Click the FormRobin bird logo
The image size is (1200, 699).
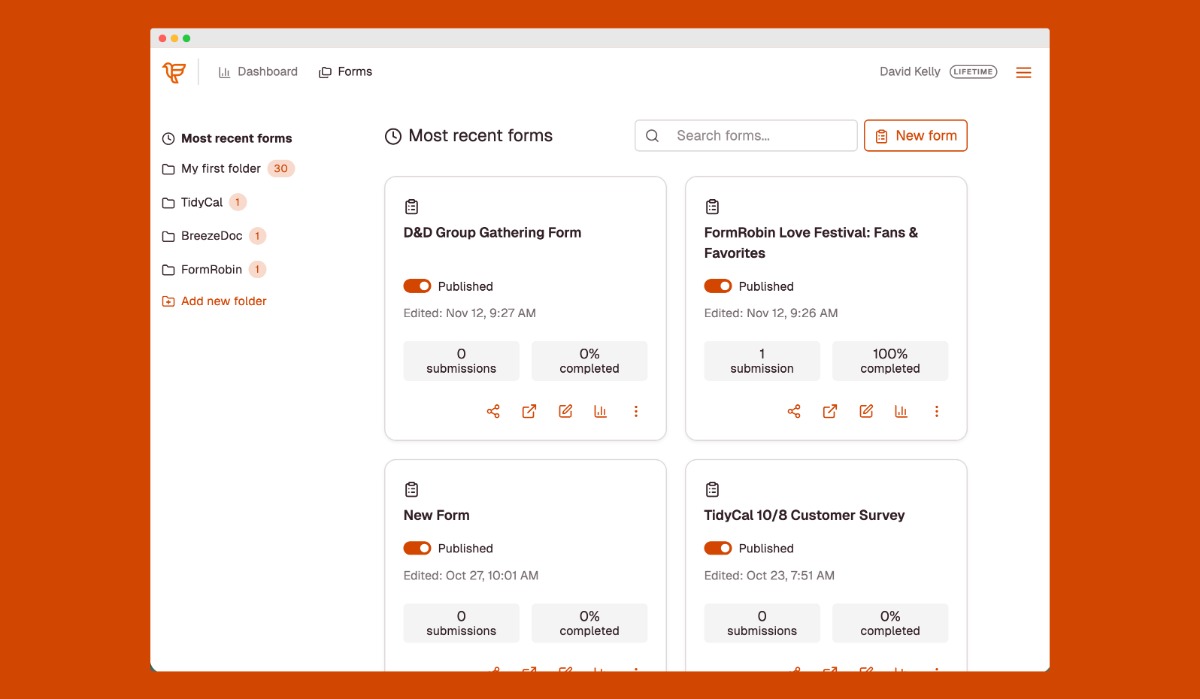click(174, 72)
